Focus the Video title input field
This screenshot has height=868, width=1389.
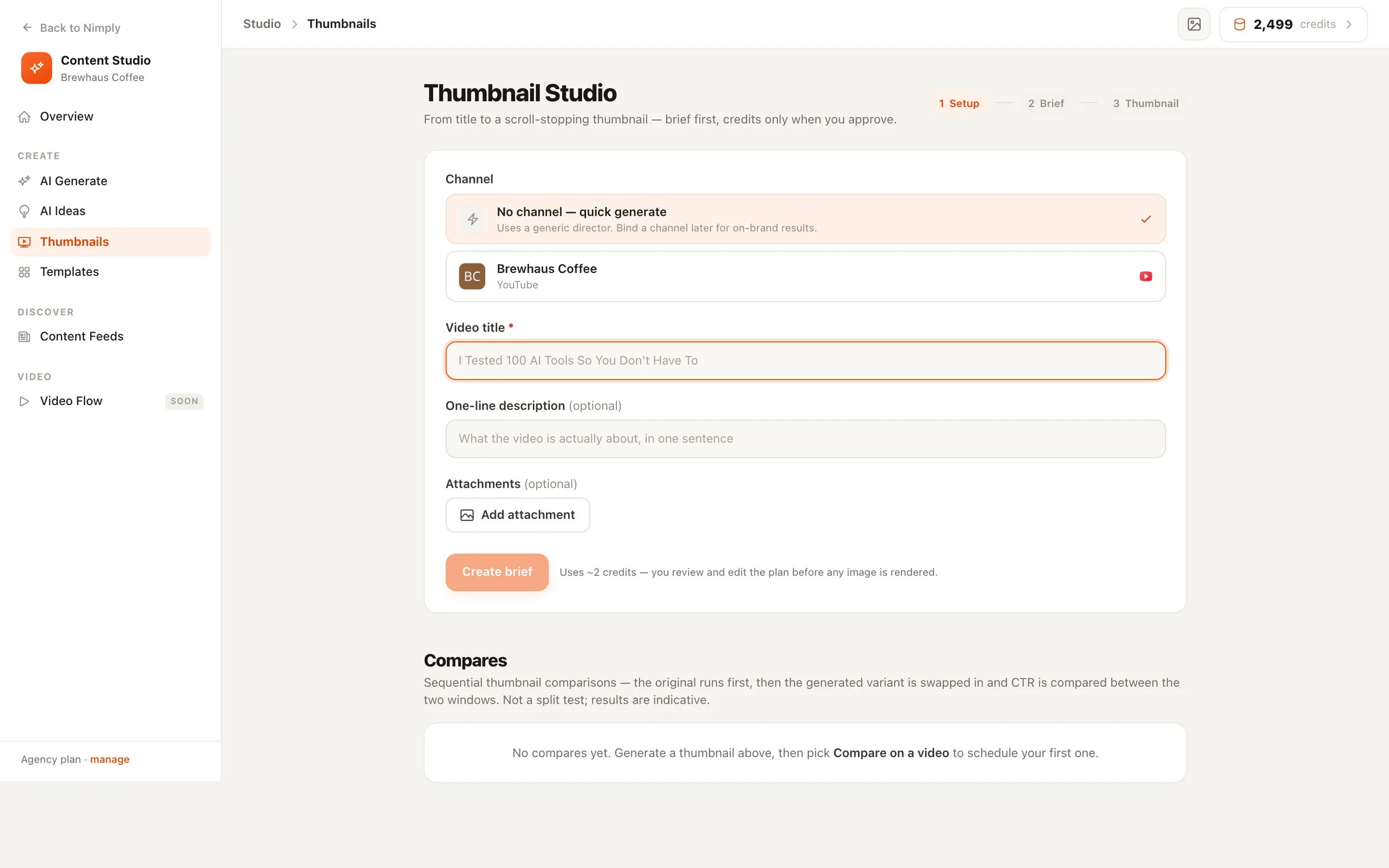pos(806,361)
